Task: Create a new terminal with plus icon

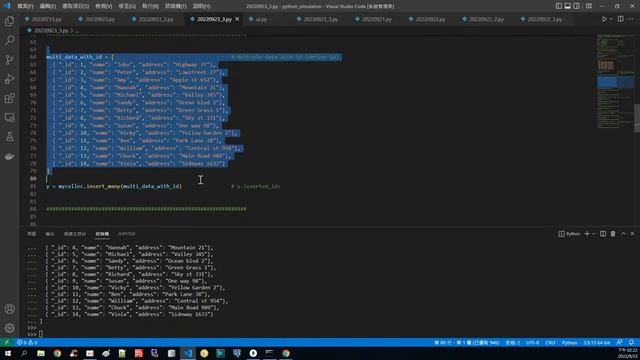Action: coord(587,234)
